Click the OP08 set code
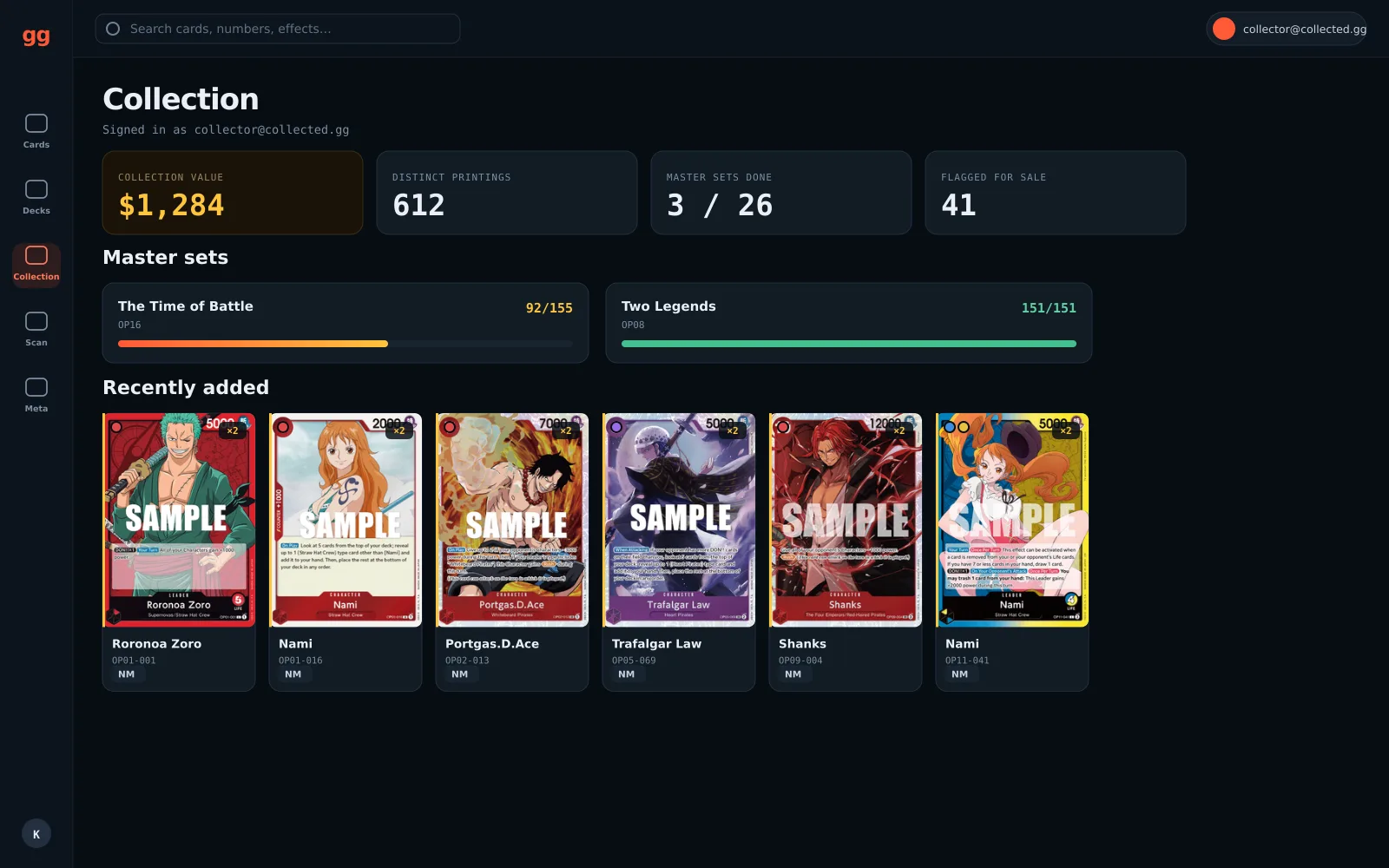 click(x=633, y=325)
